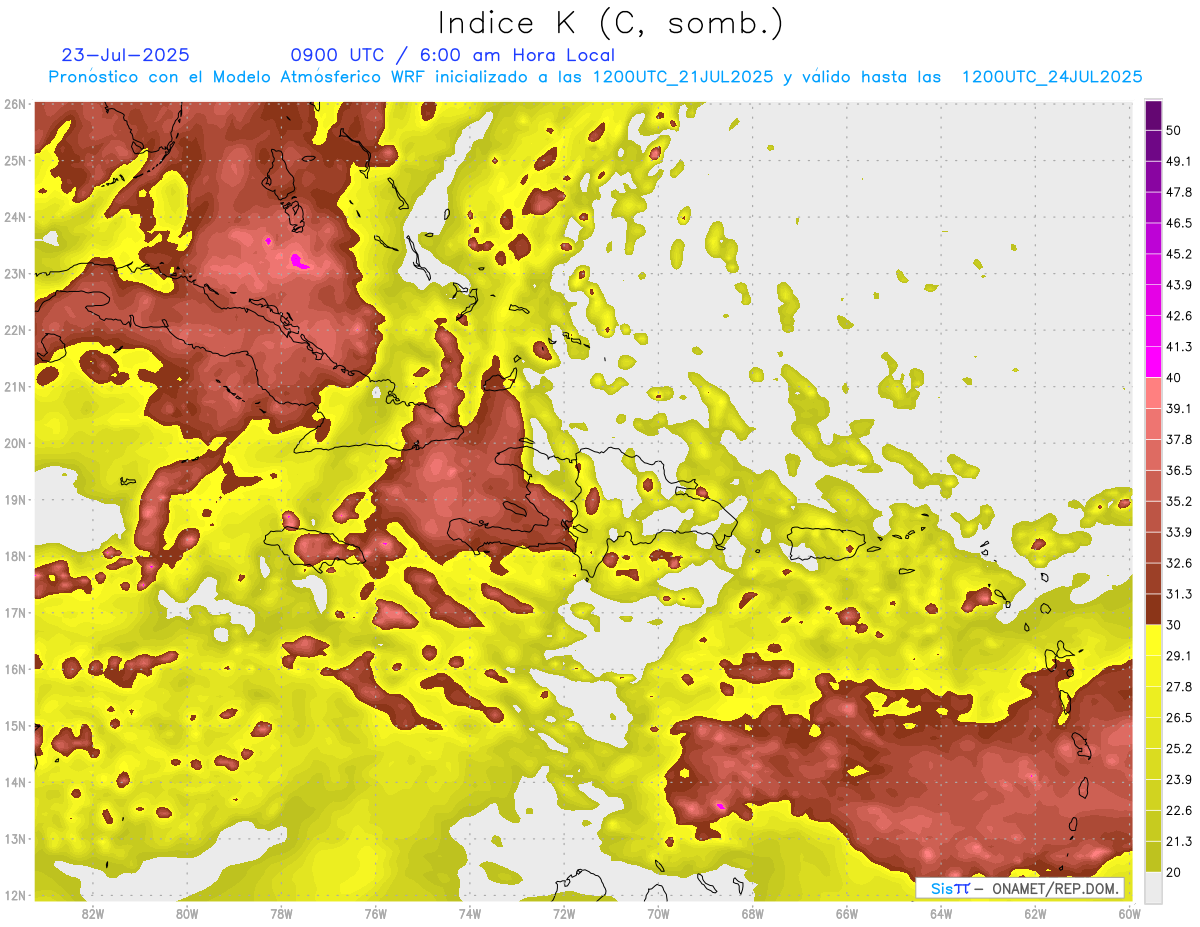Click the '21N' latitude label
Screen dimensions: 1200x927
coord(15,386)
